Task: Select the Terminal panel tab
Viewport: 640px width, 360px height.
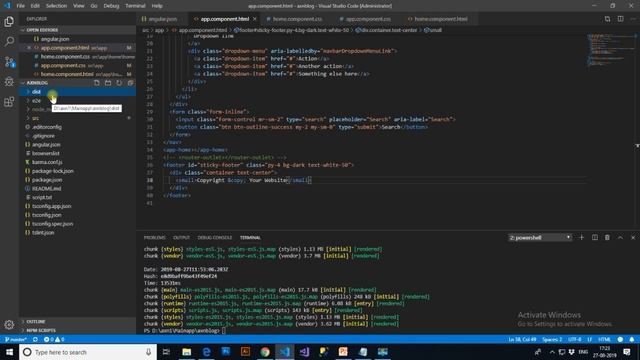Action: [250, 238]
